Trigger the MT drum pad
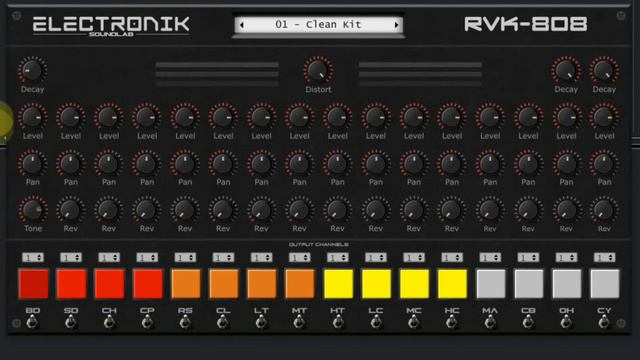640x360 pixels. click(x=300, y=284)
